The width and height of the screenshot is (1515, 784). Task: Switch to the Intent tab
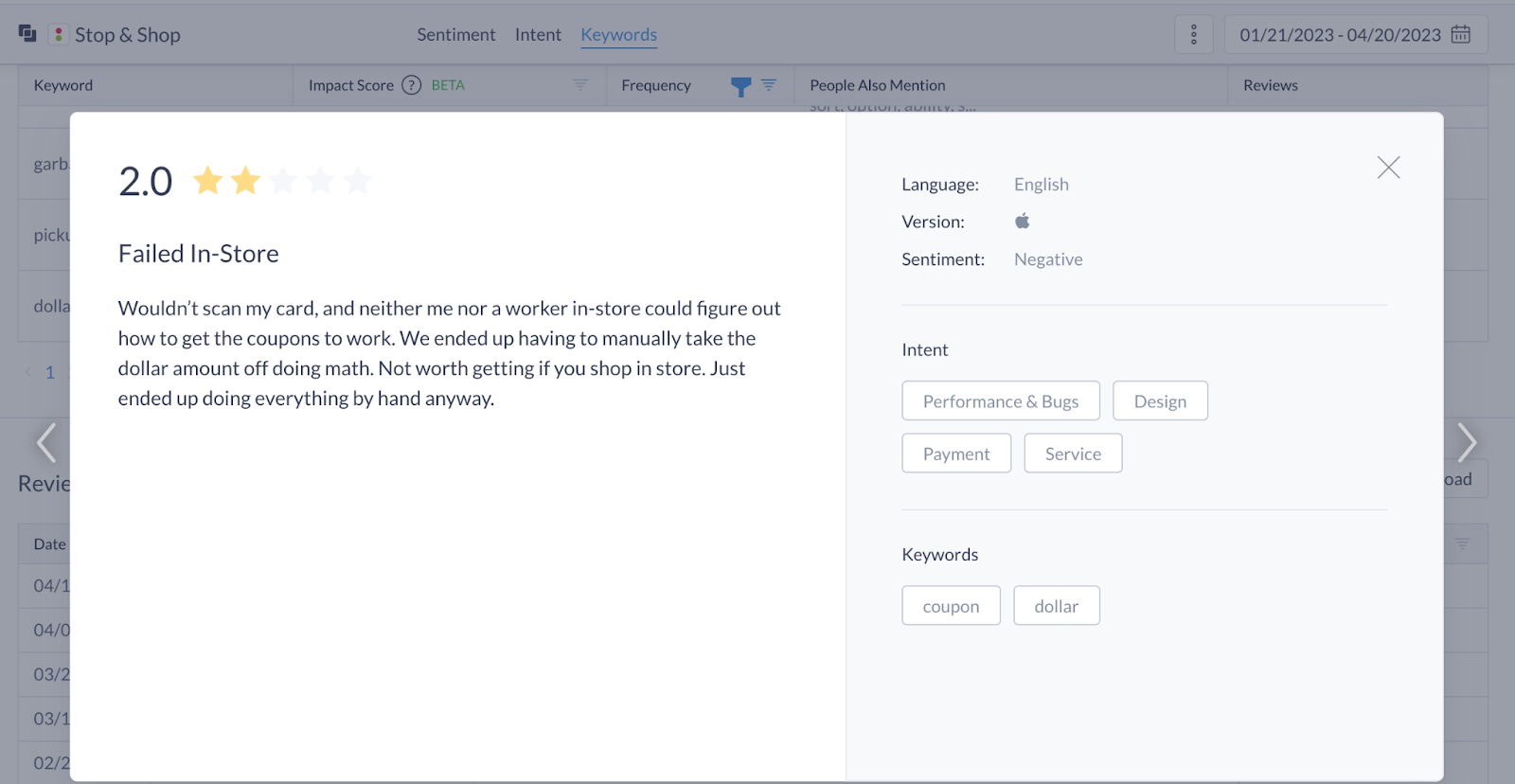click(x=538, y=35)
